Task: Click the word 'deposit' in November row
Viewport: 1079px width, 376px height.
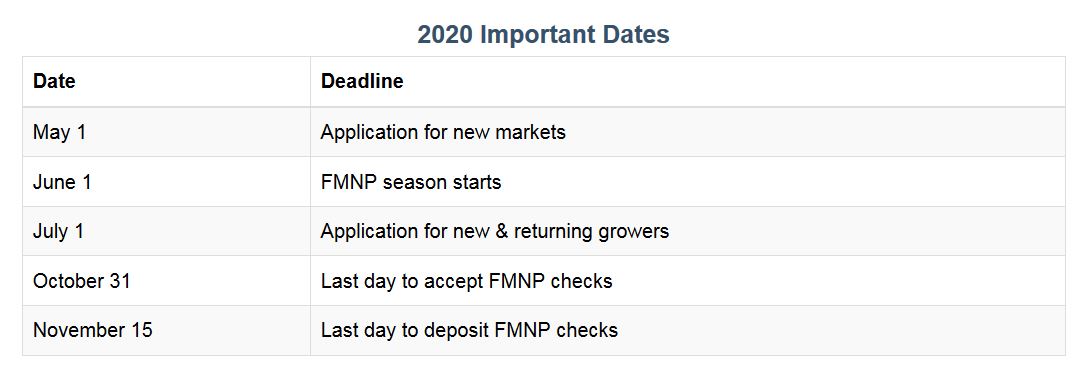Action: pyautogui.click(x=457, y=331)
